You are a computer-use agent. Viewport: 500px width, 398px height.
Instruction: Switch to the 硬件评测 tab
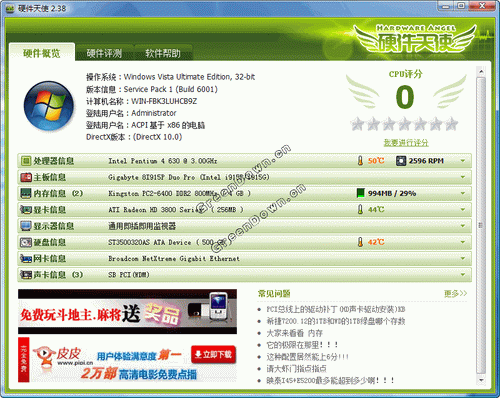pos(104,53)
